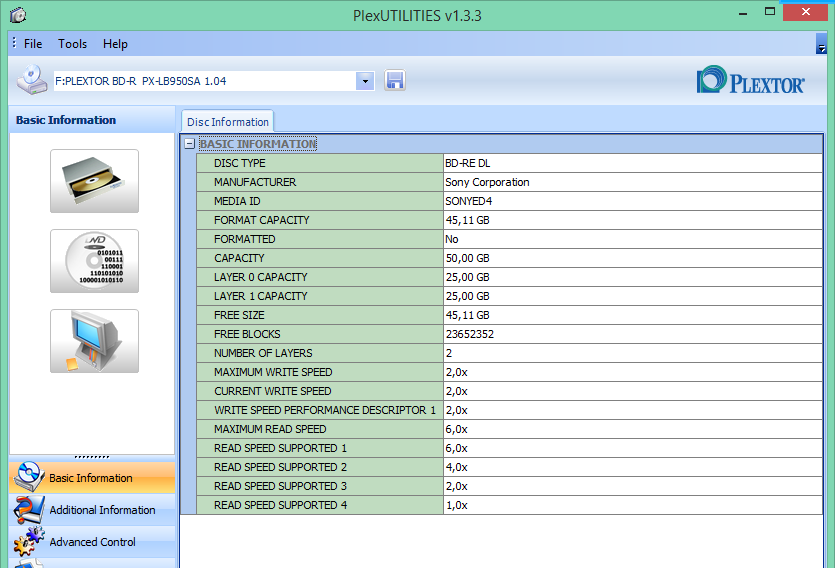
Task: Click the drive icon beside the drive selector
Action: point(32,80)
